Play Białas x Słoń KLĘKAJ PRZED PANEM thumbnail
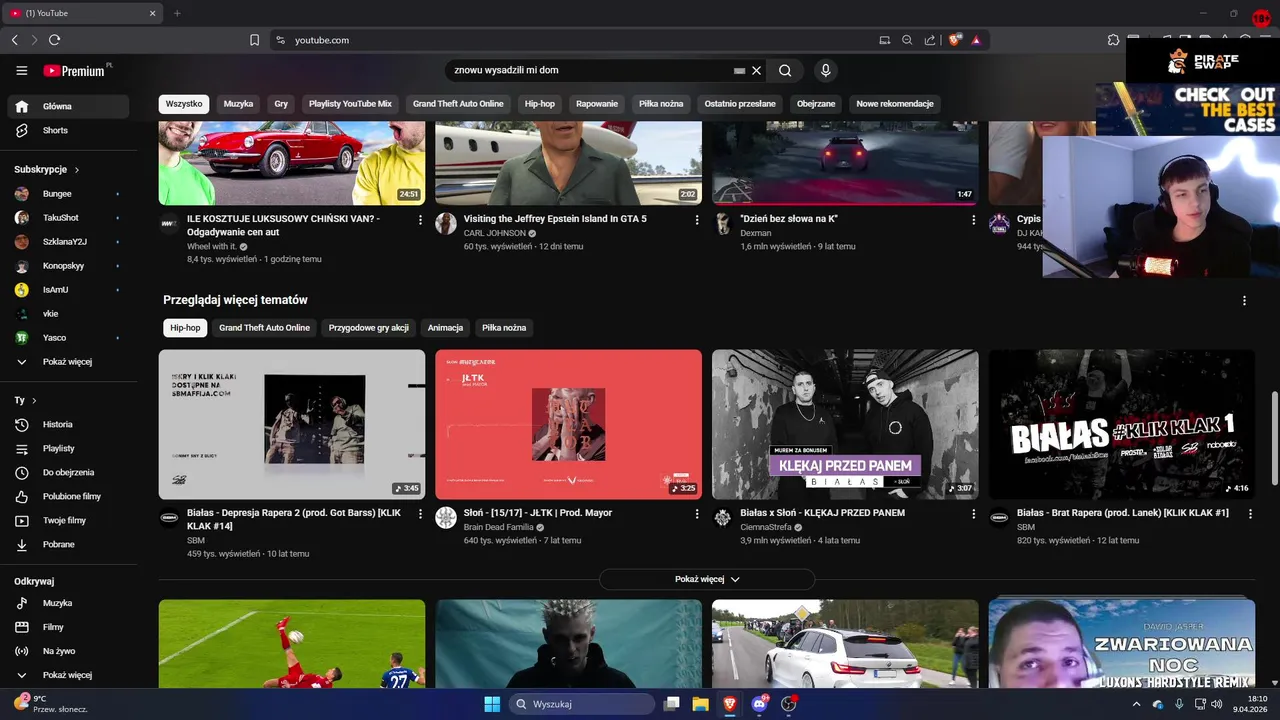The image size is (1280, 720). (845, 424)
